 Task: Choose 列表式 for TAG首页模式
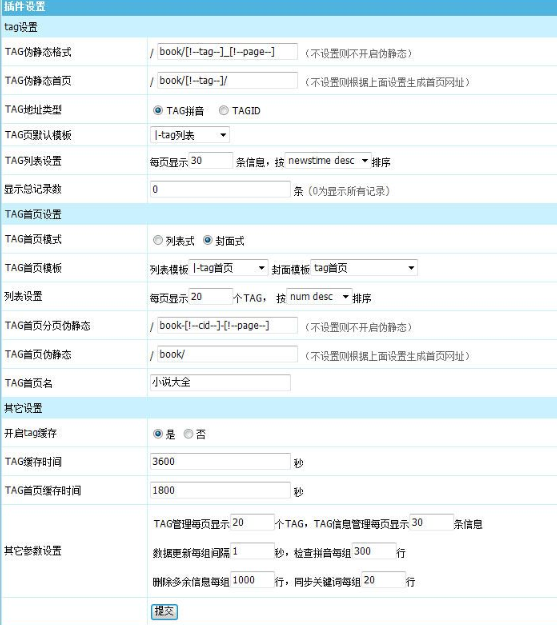point(158,240)
